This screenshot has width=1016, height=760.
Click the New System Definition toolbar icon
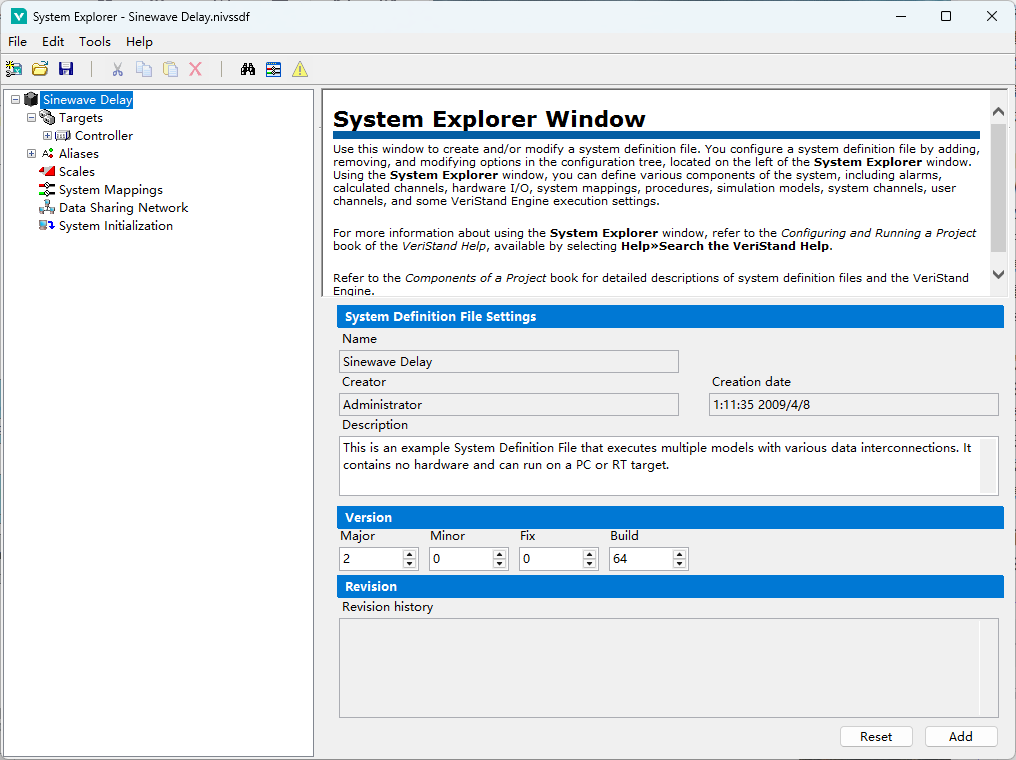(x=14, y=69)
